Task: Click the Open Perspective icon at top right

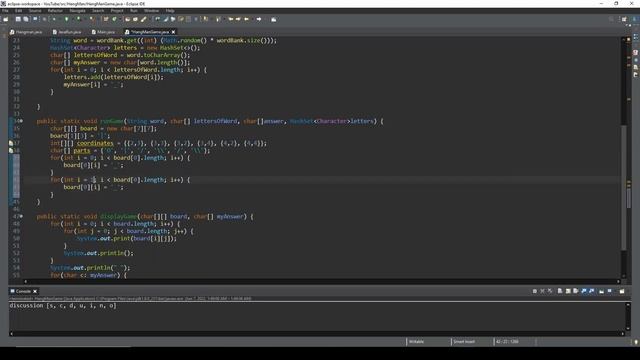Action: (x=624, y=19)
